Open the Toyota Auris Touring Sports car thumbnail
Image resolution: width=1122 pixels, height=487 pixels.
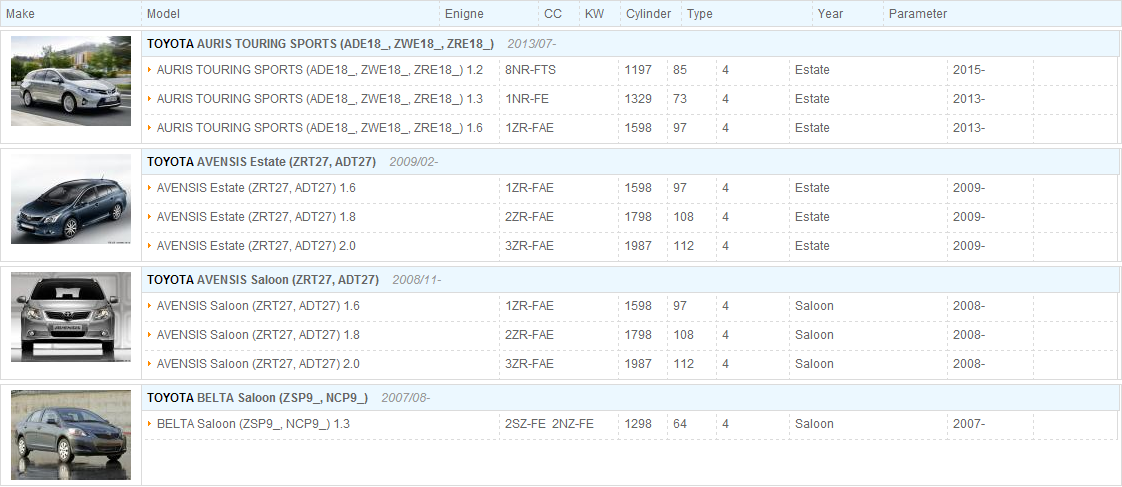point(71,81)
